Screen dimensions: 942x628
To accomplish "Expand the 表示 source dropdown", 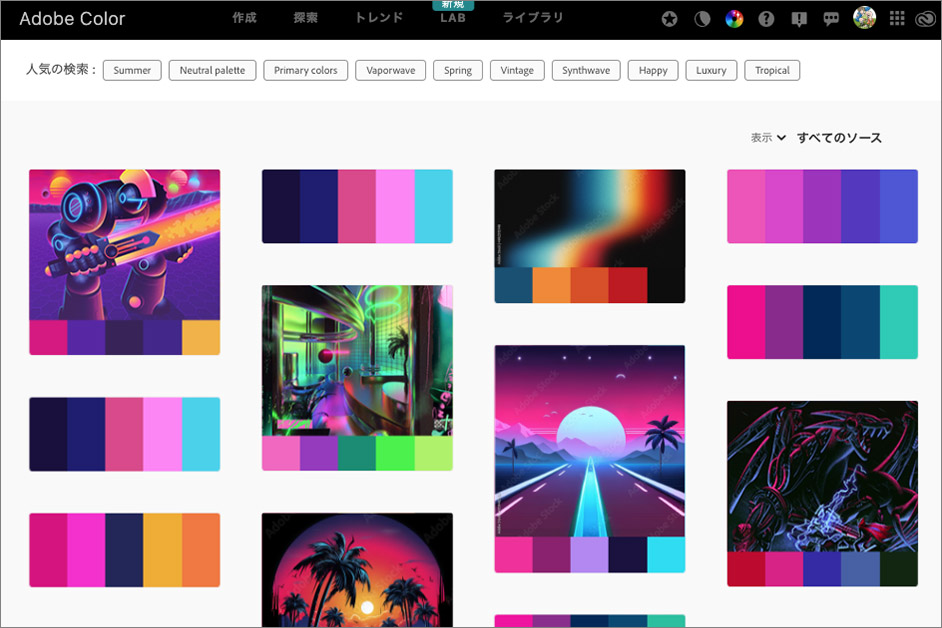I will pyautogui.click(x=768, y=138).
